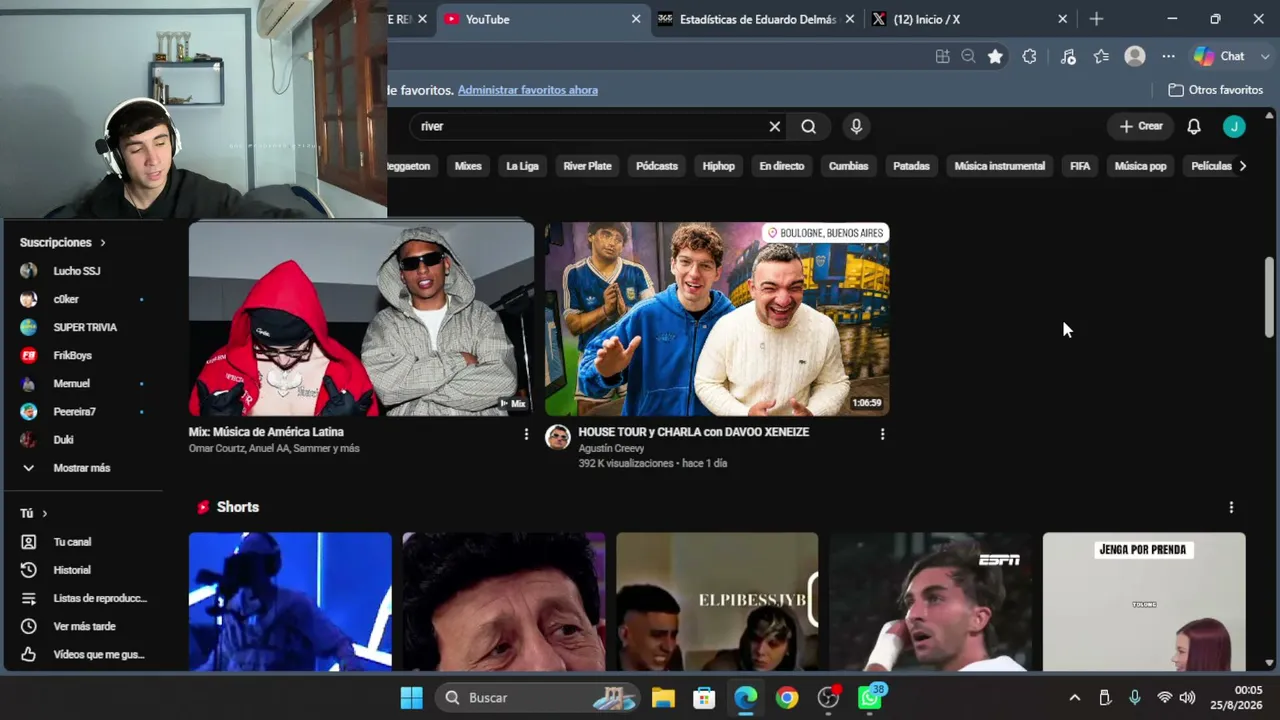1280x720 pixels.
Task: Open the Otros favoritos folder
Action: coord(1215,90)
